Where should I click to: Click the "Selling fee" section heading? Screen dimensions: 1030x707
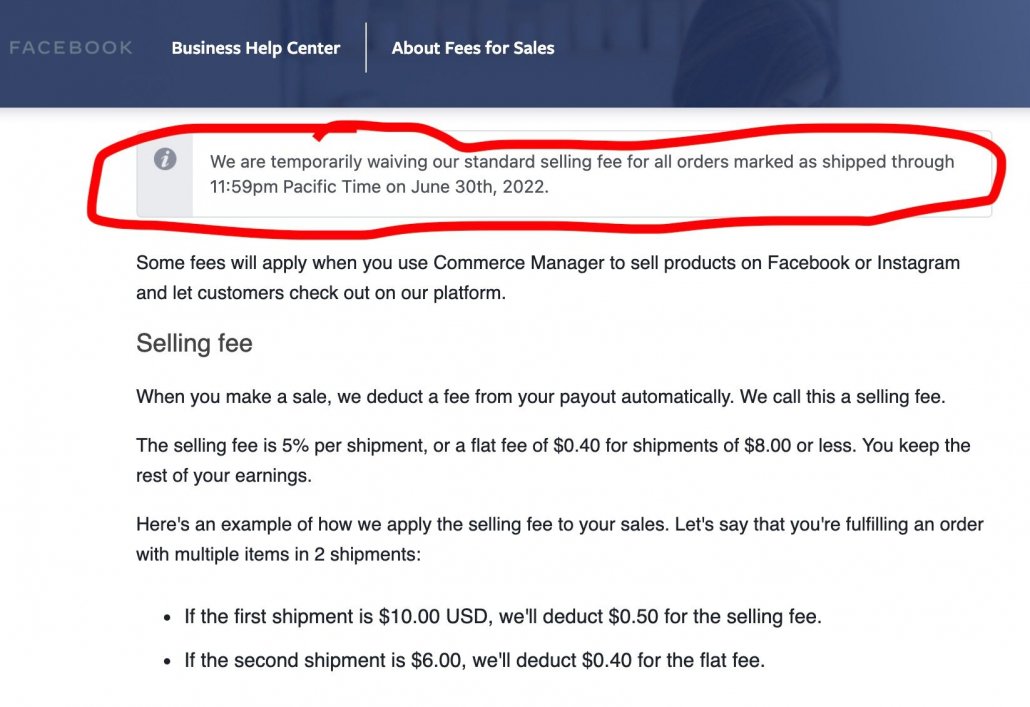pyautogui.click(x=194, y=344)
